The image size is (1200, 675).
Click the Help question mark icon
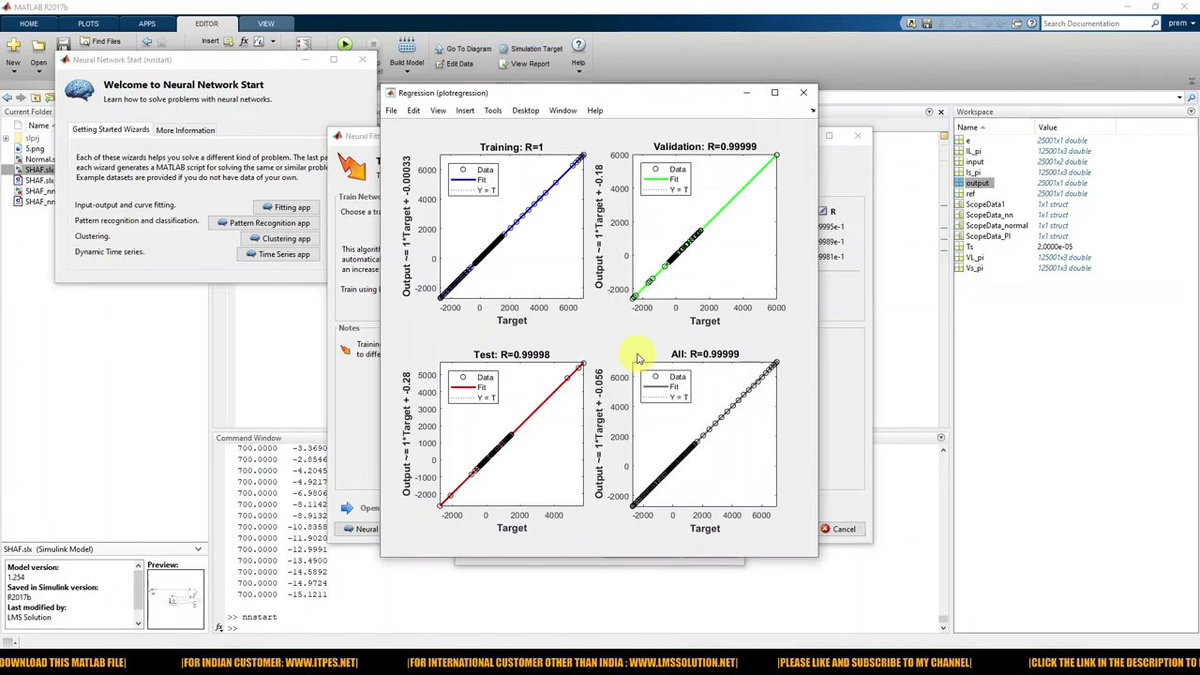[578, 45]
